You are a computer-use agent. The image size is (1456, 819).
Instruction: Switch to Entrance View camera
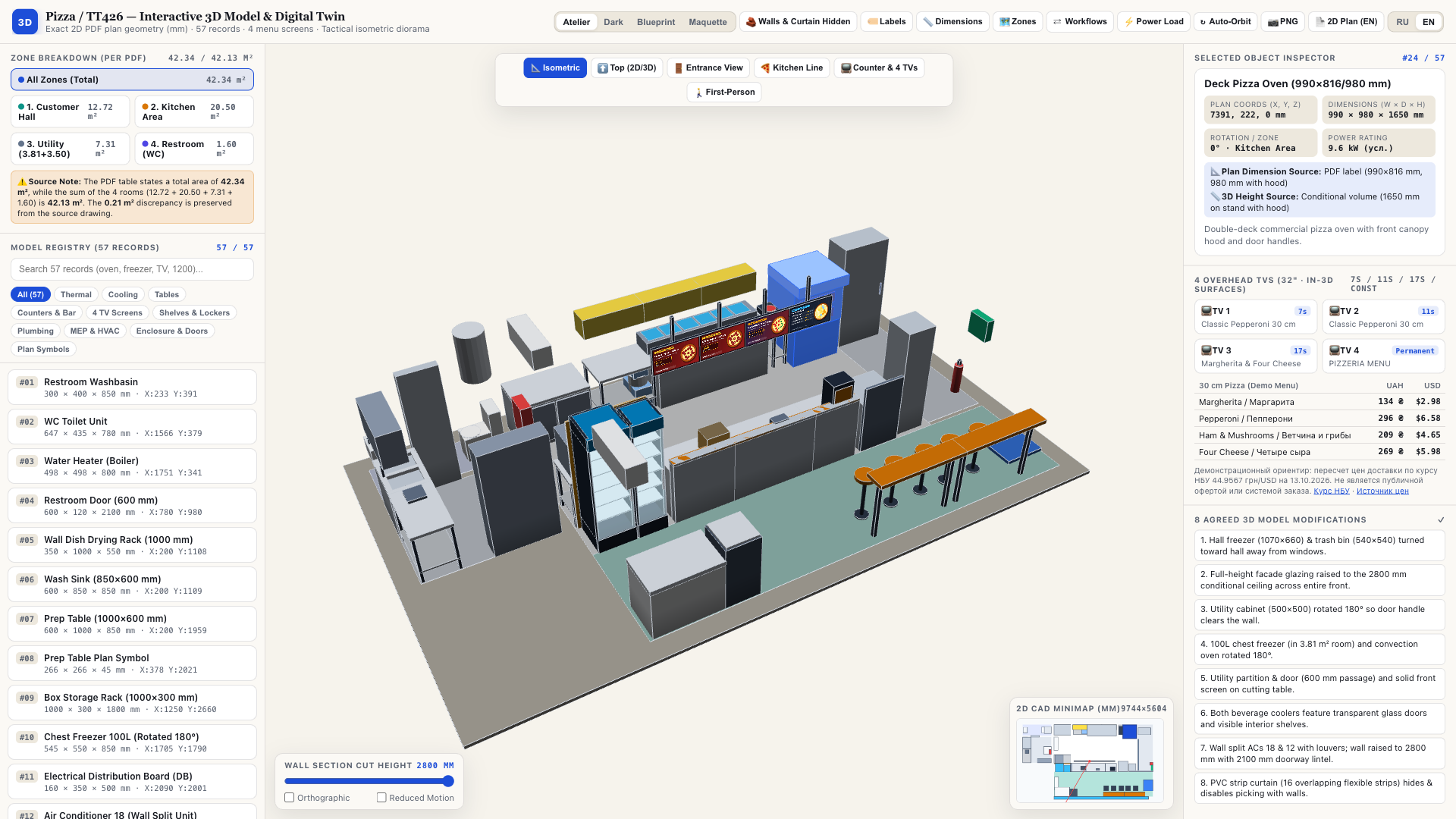click(708, 68)
